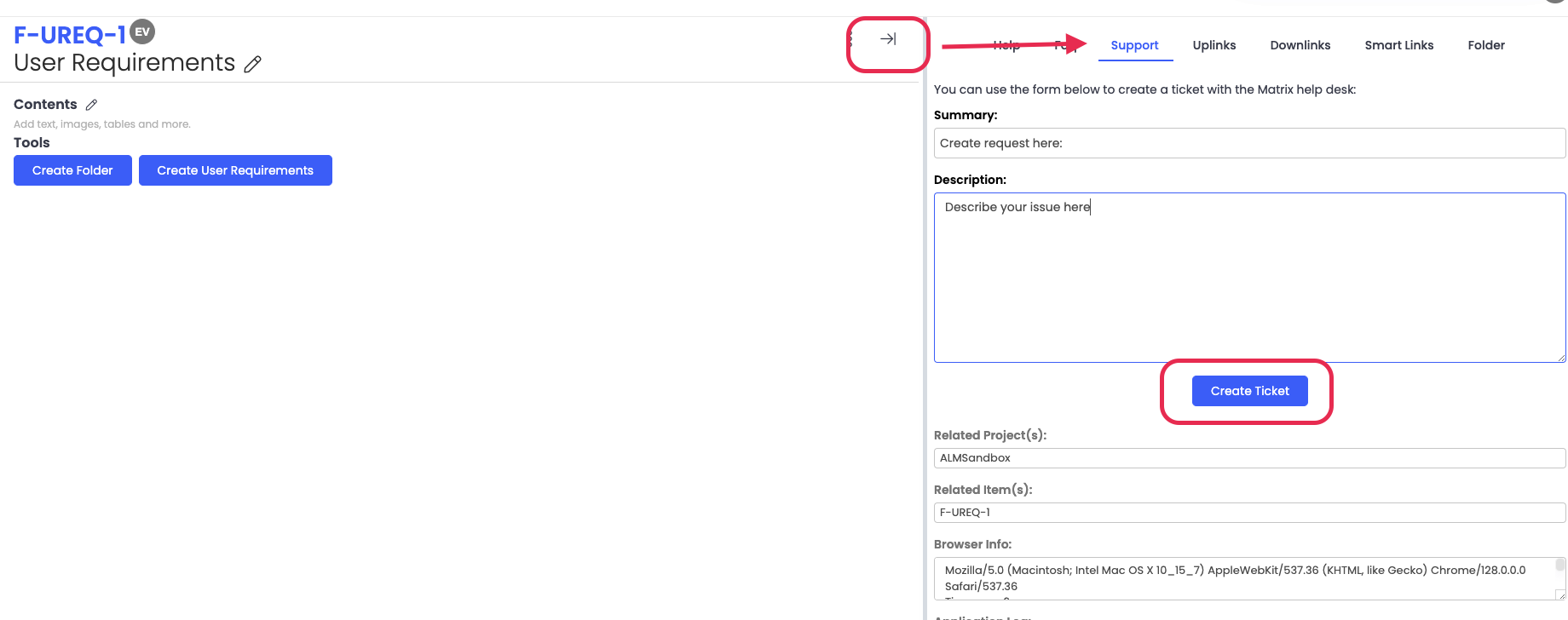Open the Help tab
Screen dimensions: 1568x620
(x=1006, y=45)
